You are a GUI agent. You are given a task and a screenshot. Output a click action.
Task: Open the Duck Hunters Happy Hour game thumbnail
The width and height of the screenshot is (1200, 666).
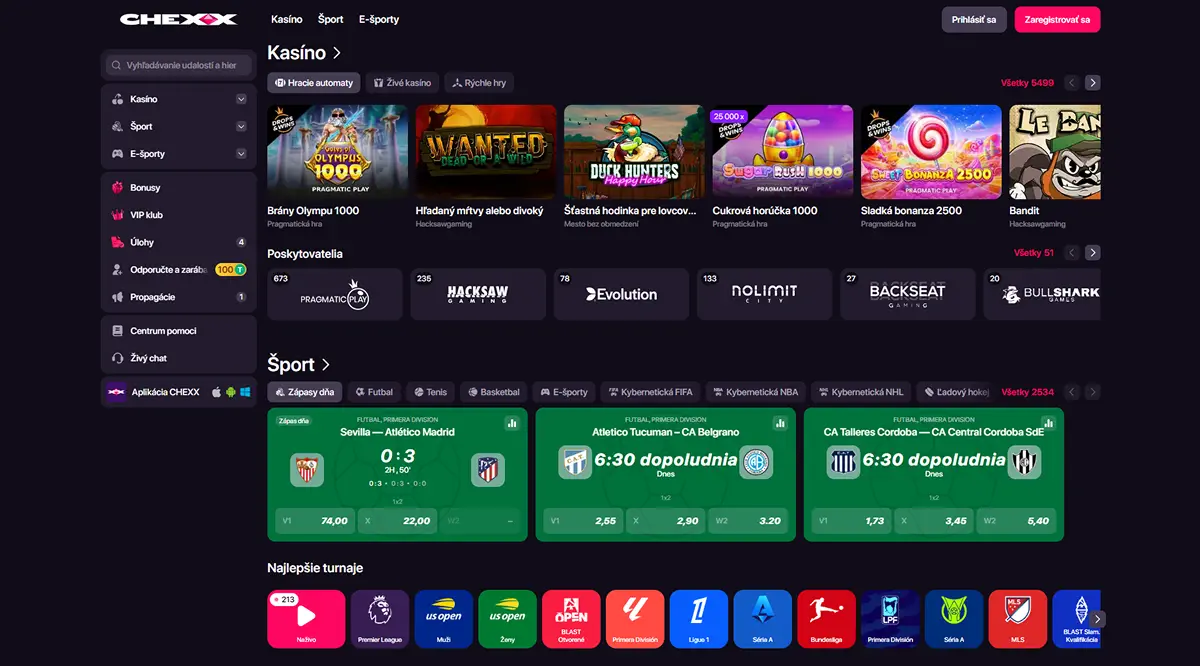pos(634,152)
